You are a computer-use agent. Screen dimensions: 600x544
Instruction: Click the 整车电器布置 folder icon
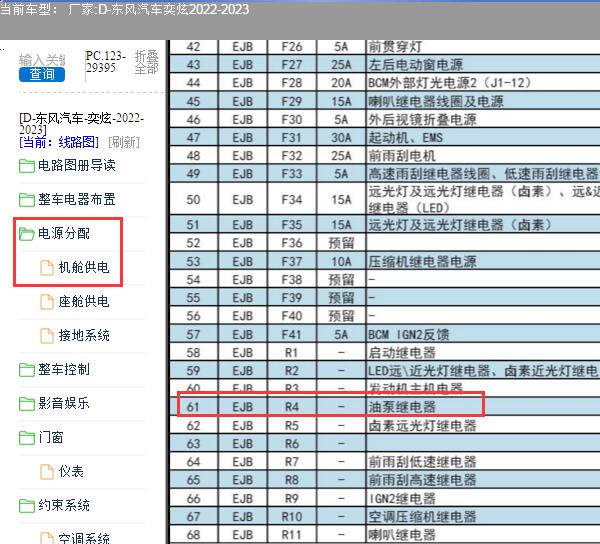(27, 200)
